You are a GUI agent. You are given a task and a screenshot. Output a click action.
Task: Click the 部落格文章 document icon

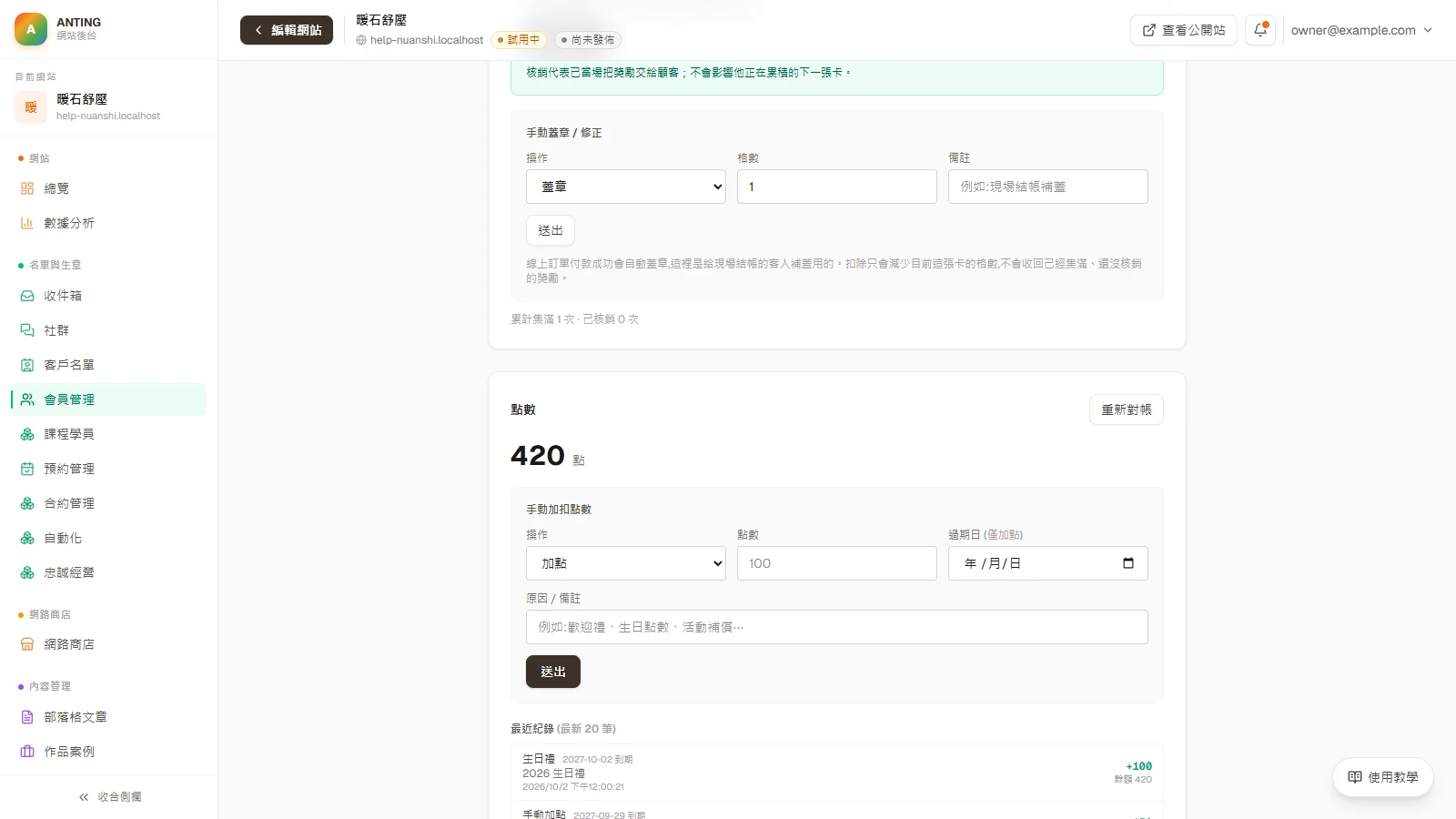pyautogui.click(x=27, y=717)
